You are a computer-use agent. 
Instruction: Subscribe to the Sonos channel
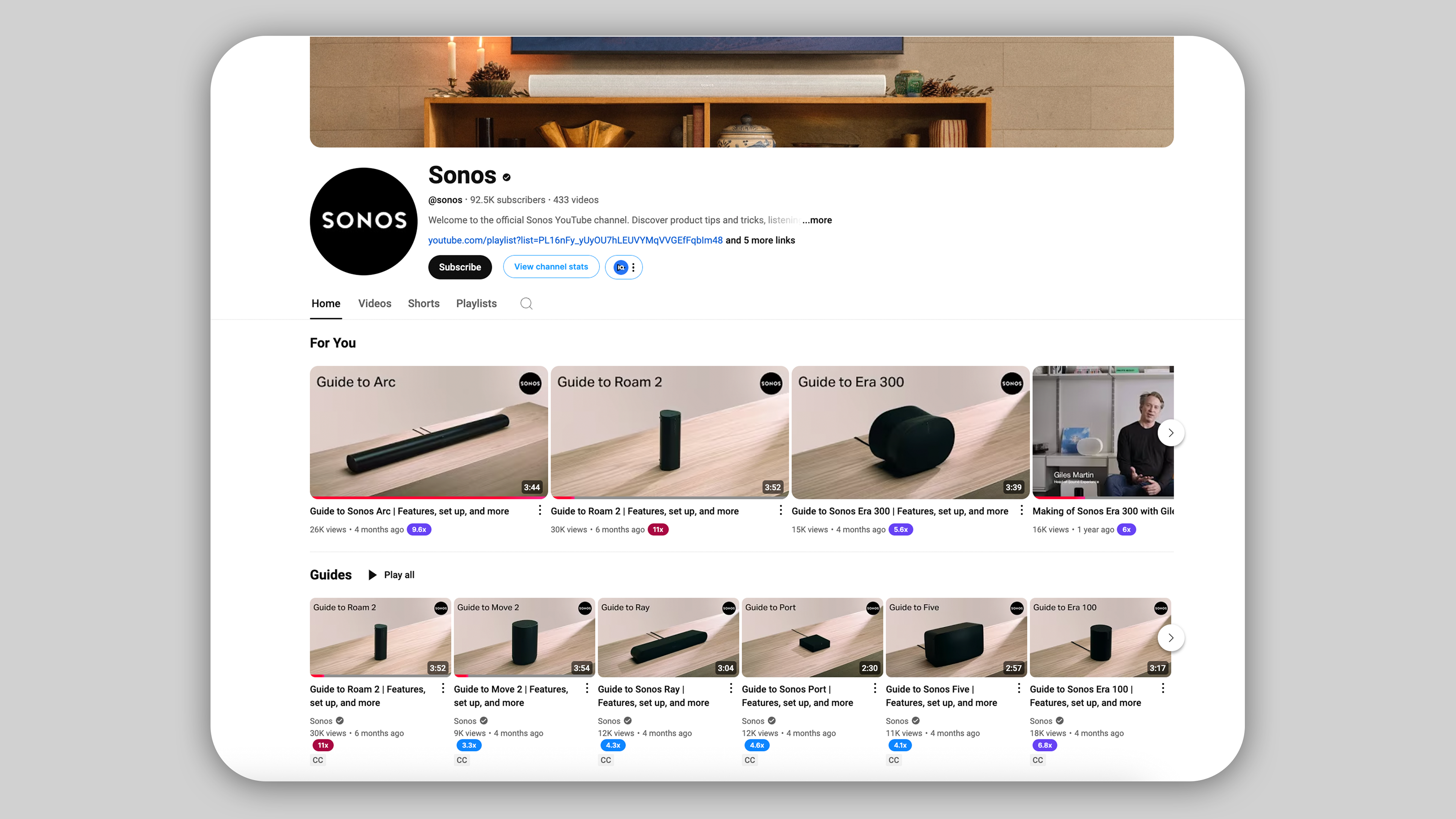point(460,267)
